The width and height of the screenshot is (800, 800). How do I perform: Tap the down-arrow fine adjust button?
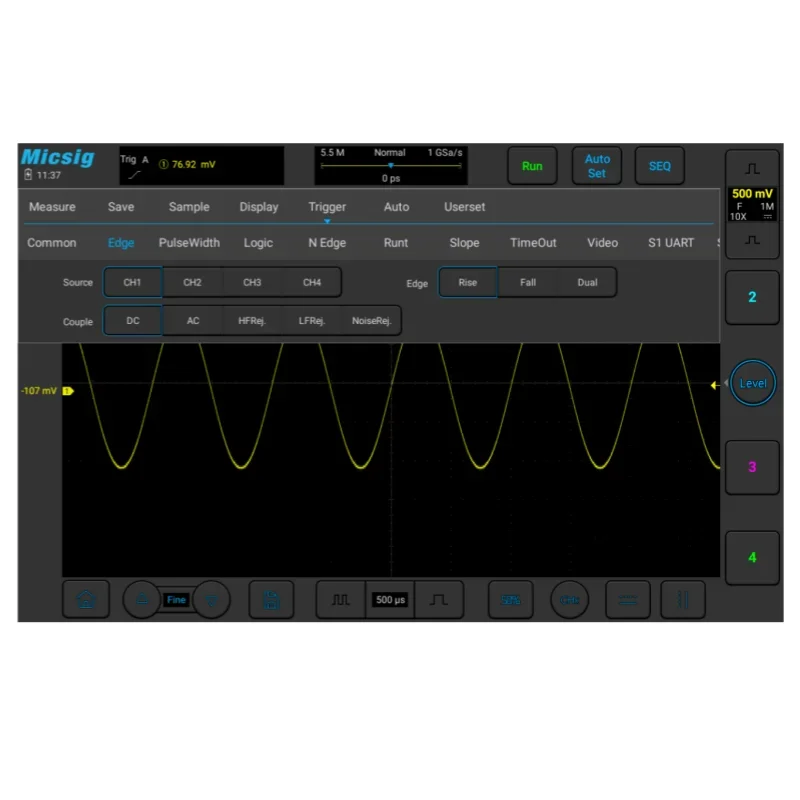(211, 599)
